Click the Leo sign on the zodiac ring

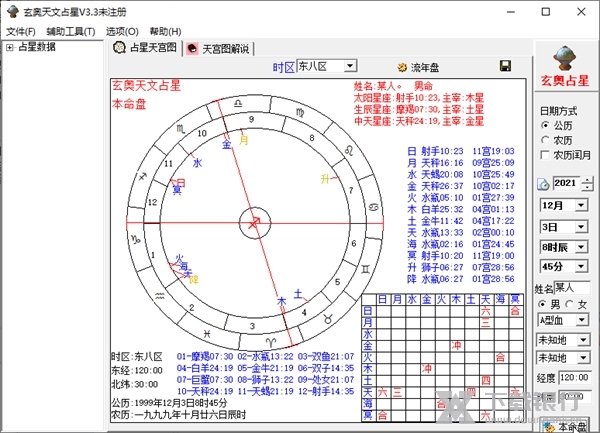[x=349, y=150]
